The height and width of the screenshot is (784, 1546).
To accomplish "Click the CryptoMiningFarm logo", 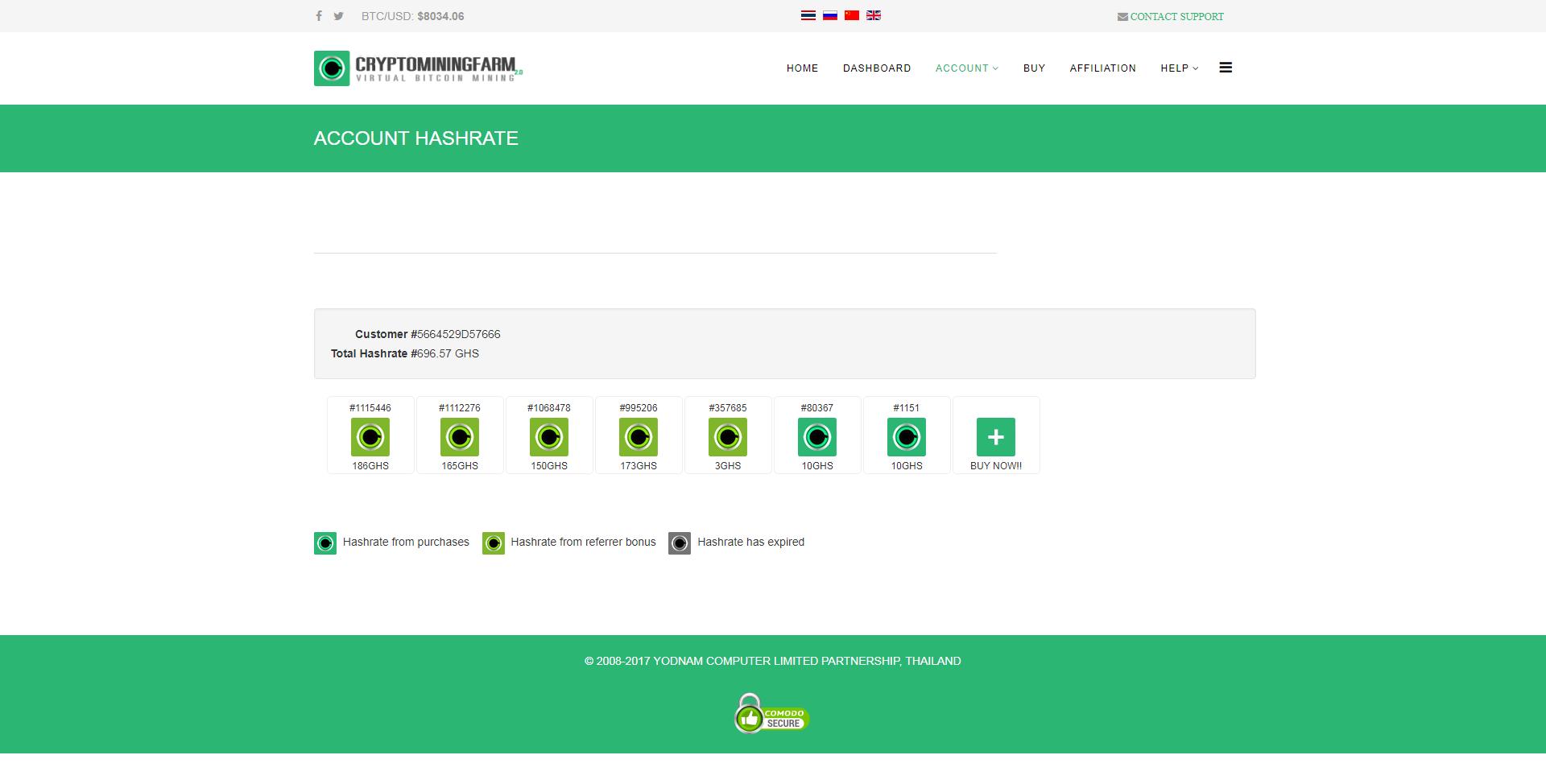I will pos(418,68).
